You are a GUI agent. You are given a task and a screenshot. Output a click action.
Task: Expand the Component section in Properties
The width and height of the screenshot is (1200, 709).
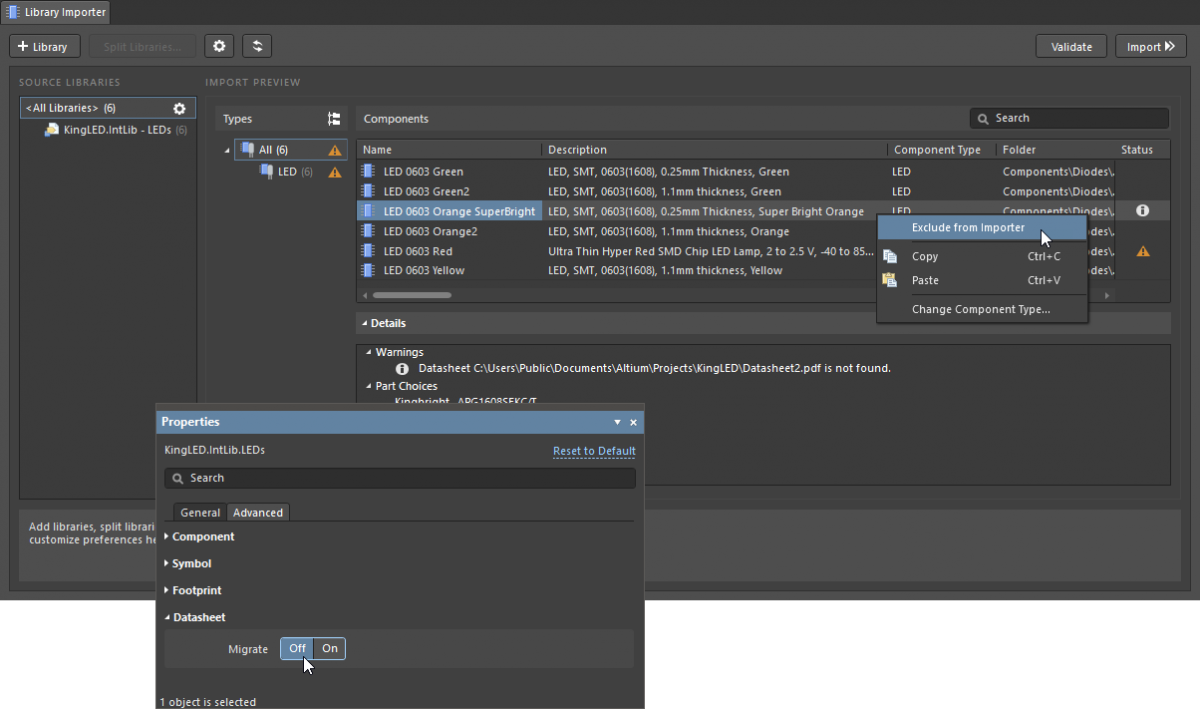click(x=167, y=537)
